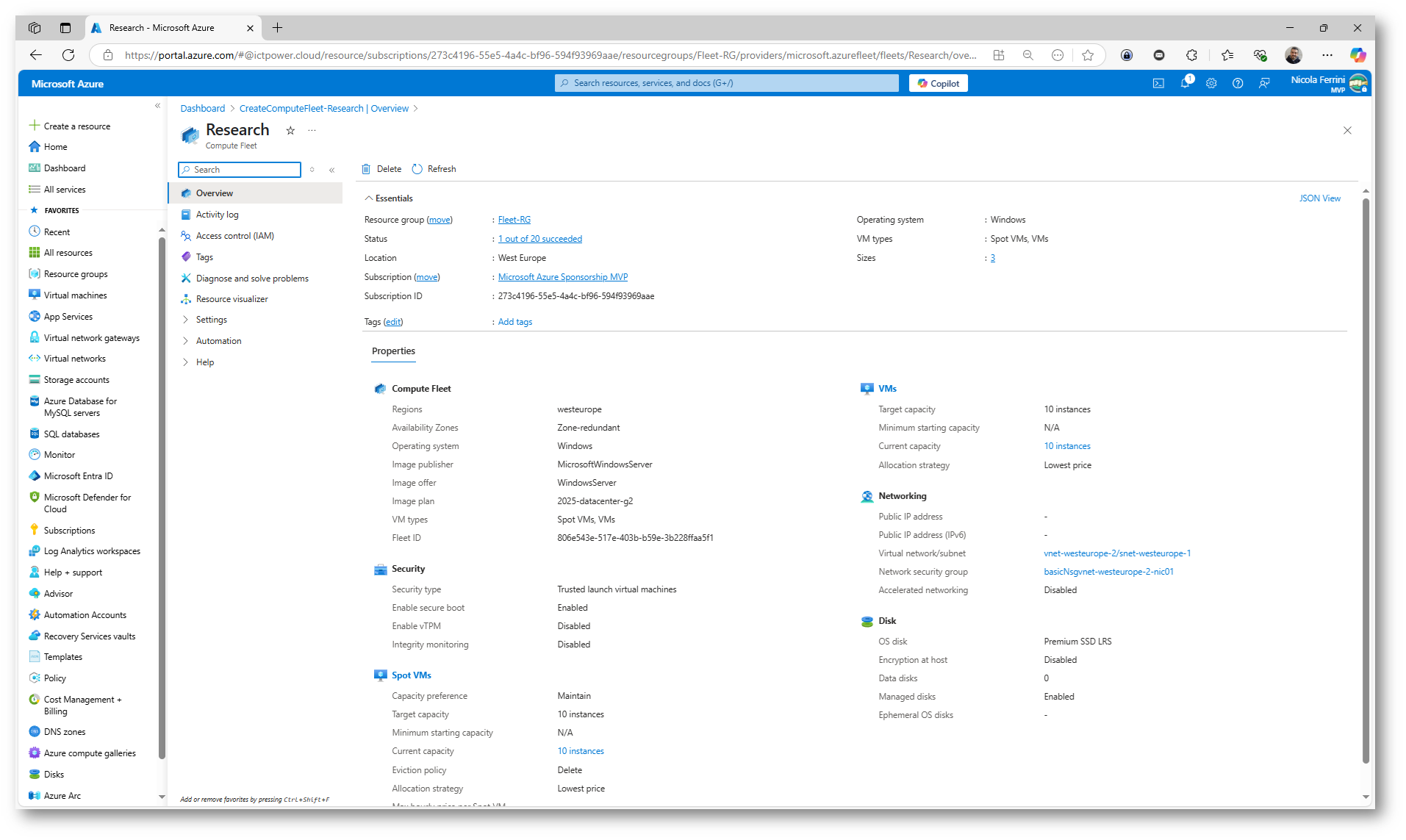This screenshot has width=1406, height=840.
Task: Select the Properties tab
Action: coord(393,351)
